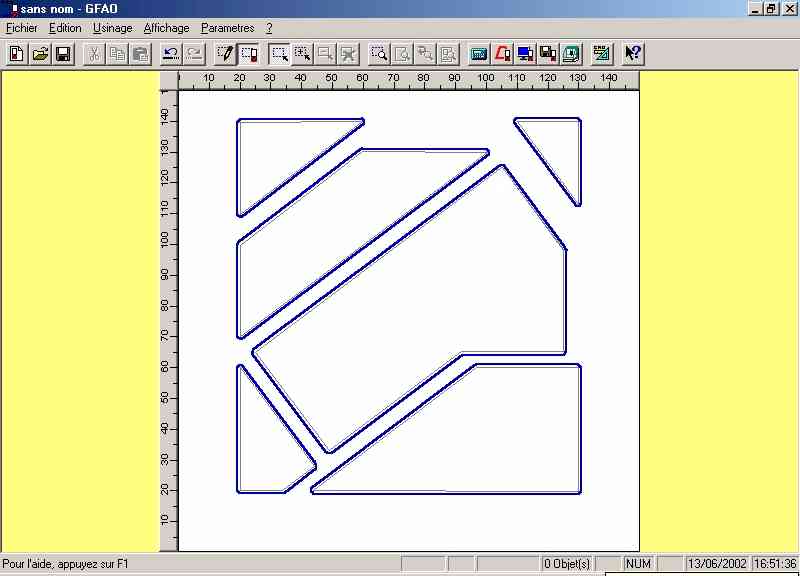Select the pencil drawing tool
Viewport: 800px width, 576px height.
click(225, 54)
